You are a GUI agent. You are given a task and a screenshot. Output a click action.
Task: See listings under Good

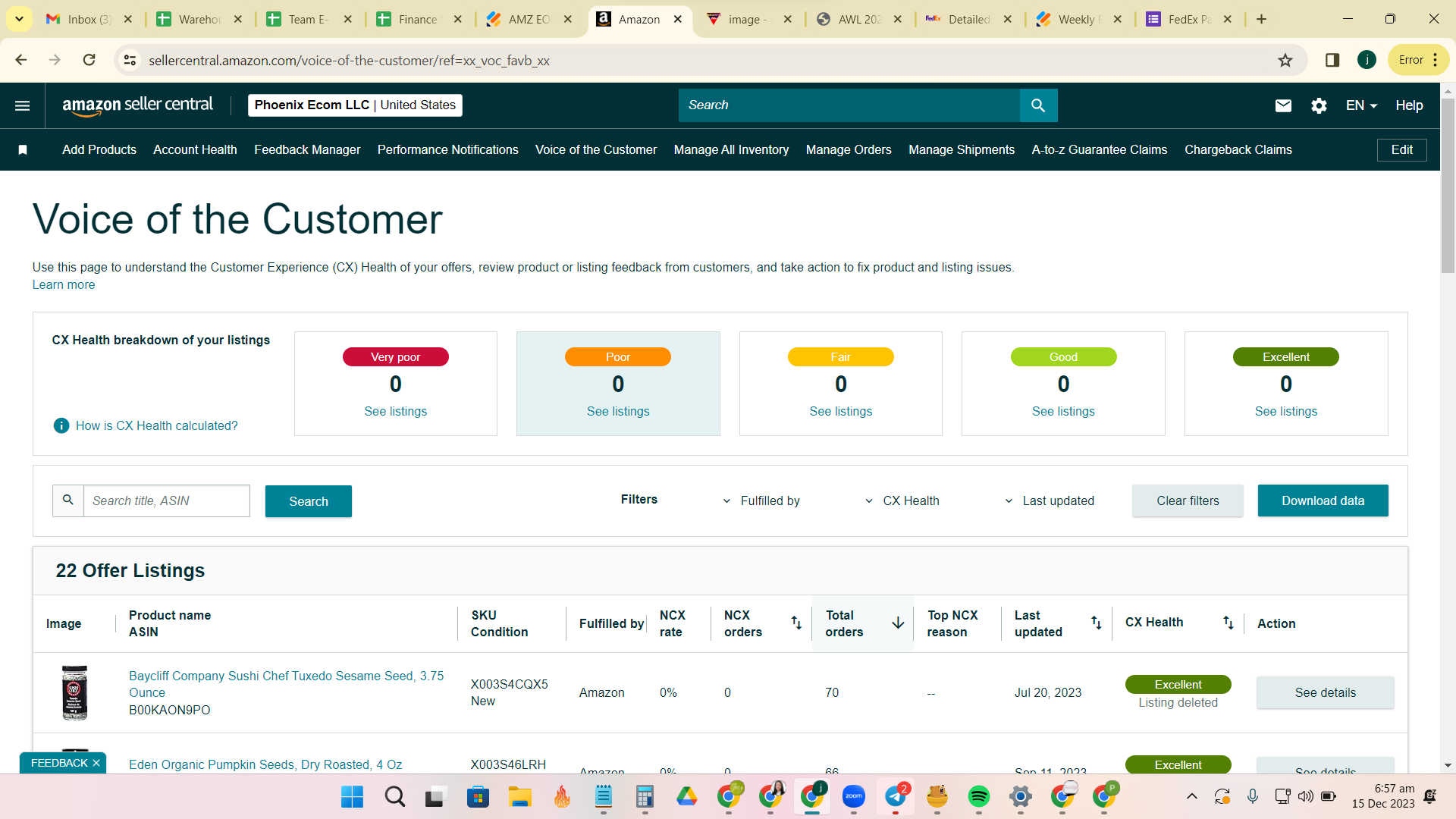1063,411
